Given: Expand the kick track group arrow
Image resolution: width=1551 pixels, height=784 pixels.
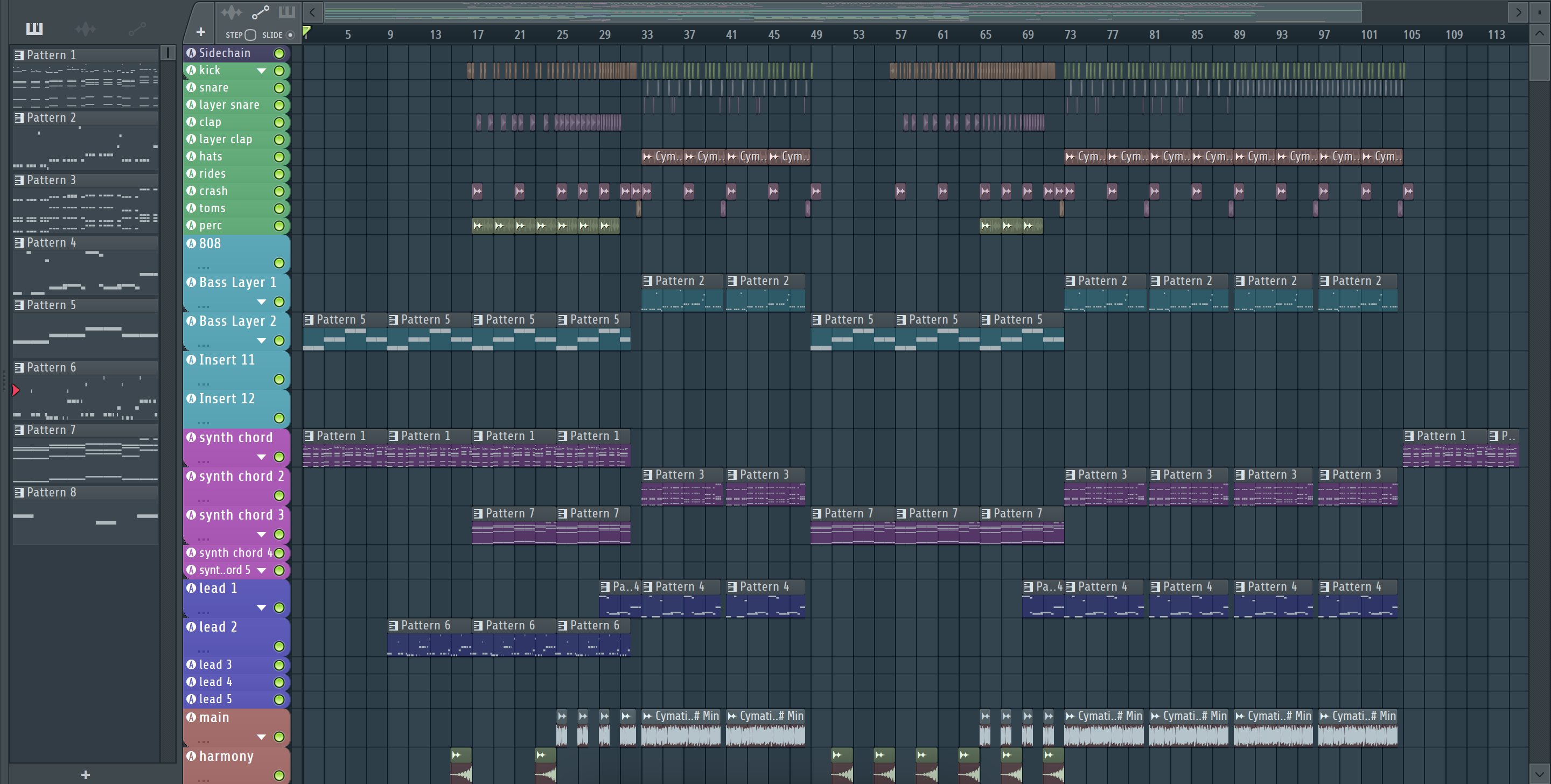Looking at the screenshot, I should (x=261, y=71).
